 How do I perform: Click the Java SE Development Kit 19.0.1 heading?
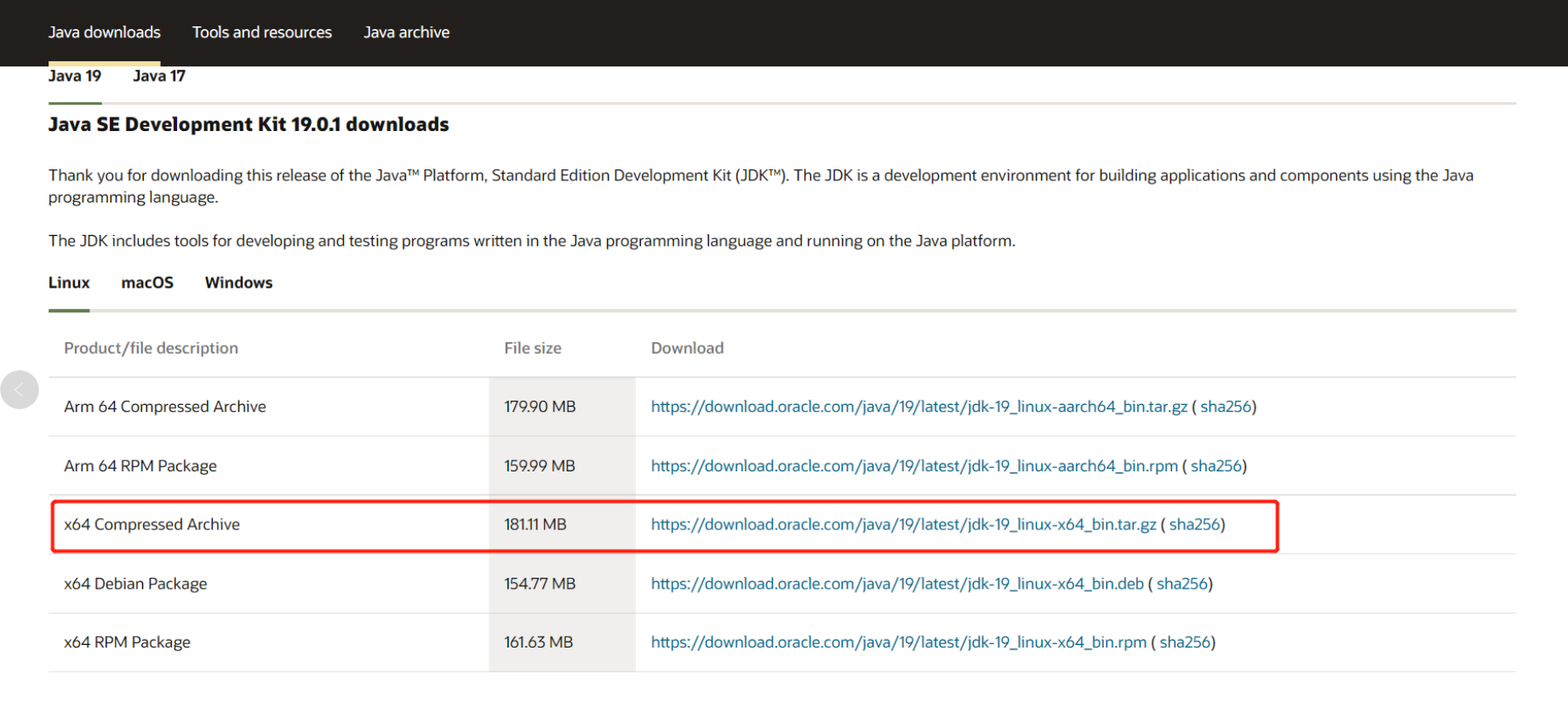[x=249, y=124]
